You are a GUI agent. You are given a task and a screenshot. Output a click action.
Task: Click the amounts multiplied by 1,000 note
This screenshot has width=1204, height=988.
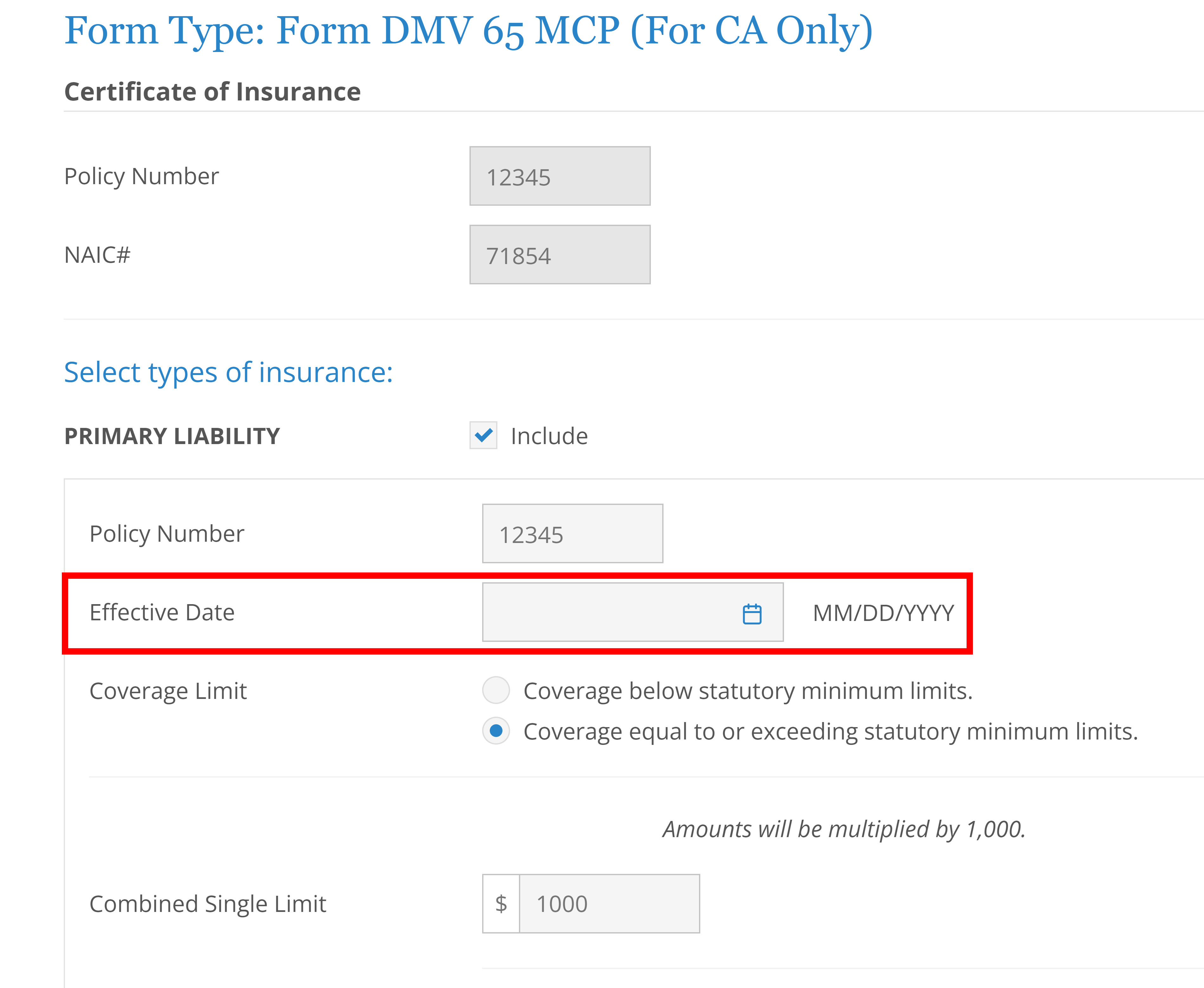[x=844, y=829]
